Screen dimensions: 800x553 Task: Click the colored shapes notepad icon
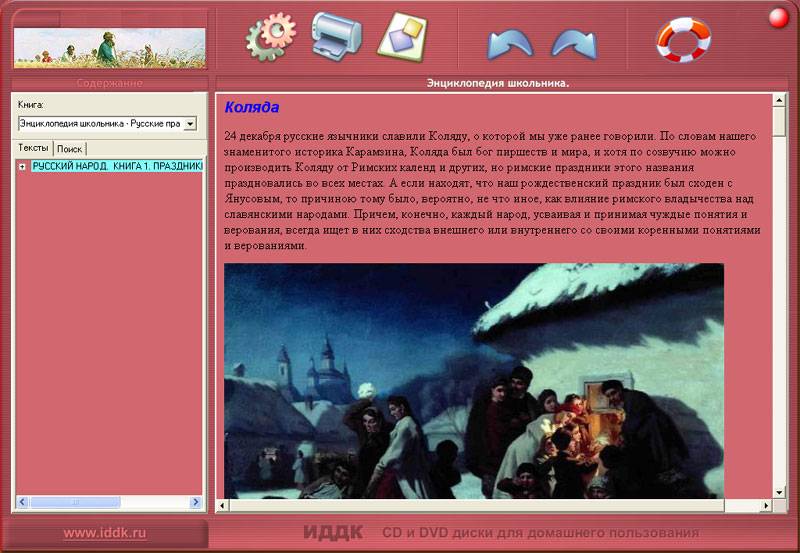[x=401, y=36]
